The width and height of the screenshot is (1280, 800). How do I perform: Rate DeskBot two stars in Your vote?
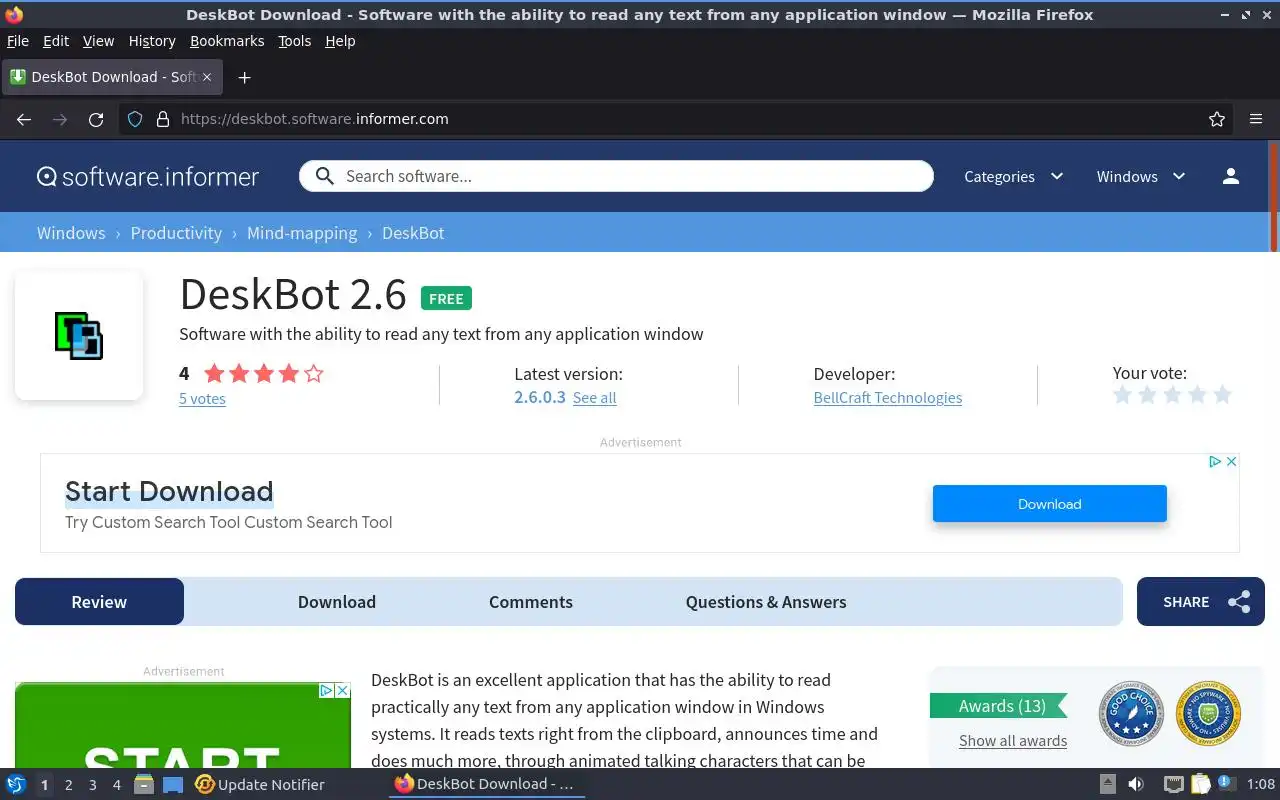pos(1147,395)
